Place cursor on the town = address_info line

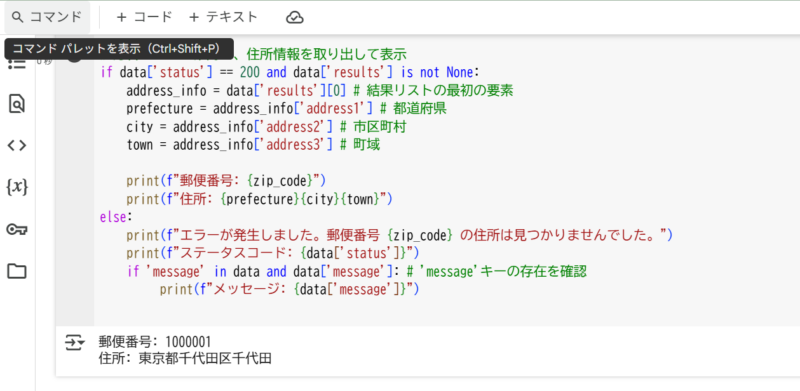(x=253, y=145)
